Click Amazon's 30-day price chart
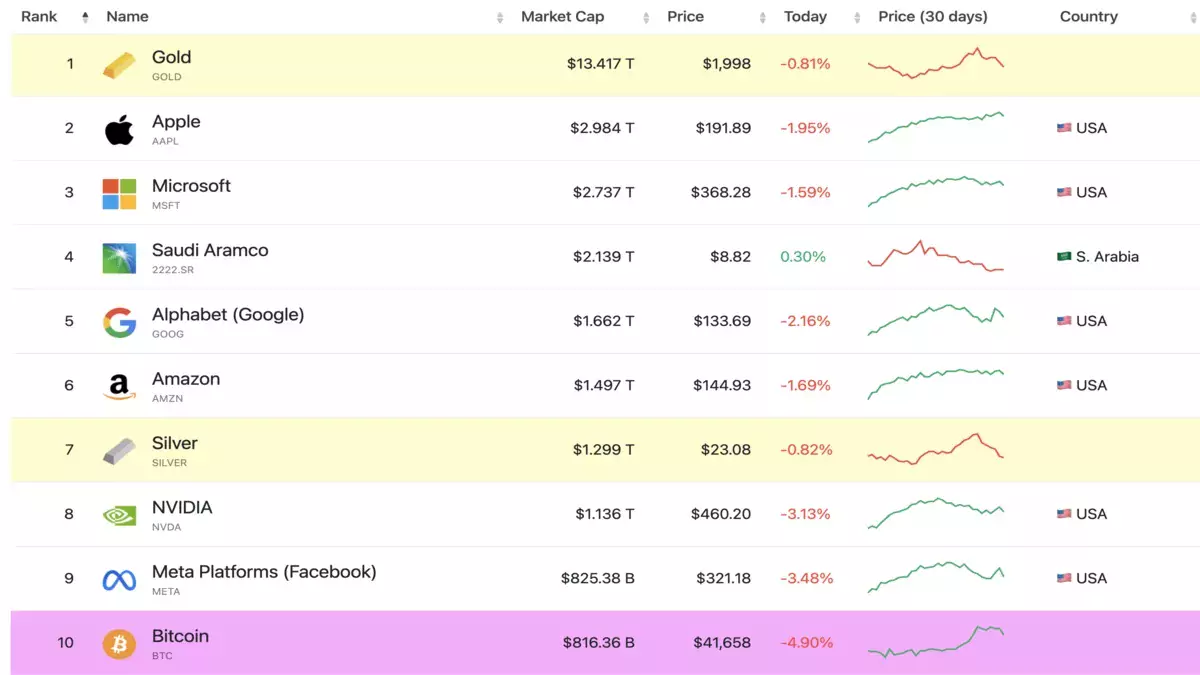 pos(936,384)
